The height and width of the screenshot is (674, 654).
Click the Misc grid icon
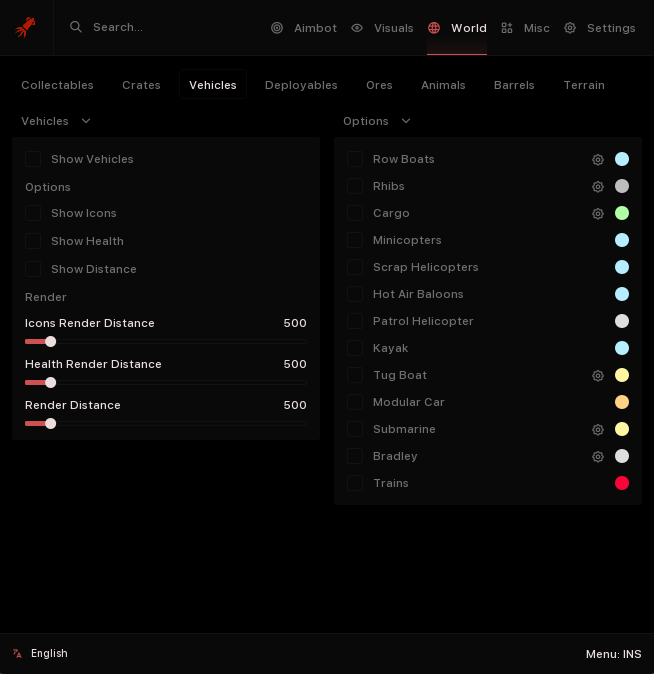[x=507, y=28]
